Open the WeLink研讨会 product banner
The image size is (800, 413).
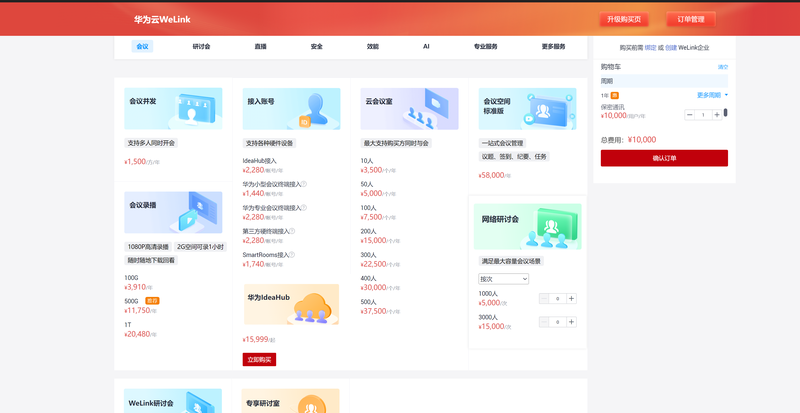tap(173, 401)
